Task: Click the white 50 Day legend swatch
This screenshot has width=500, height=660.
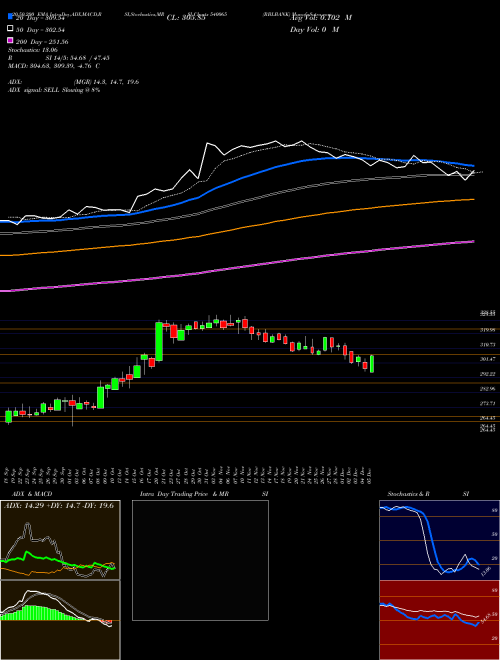Action: tap(10, 29)
